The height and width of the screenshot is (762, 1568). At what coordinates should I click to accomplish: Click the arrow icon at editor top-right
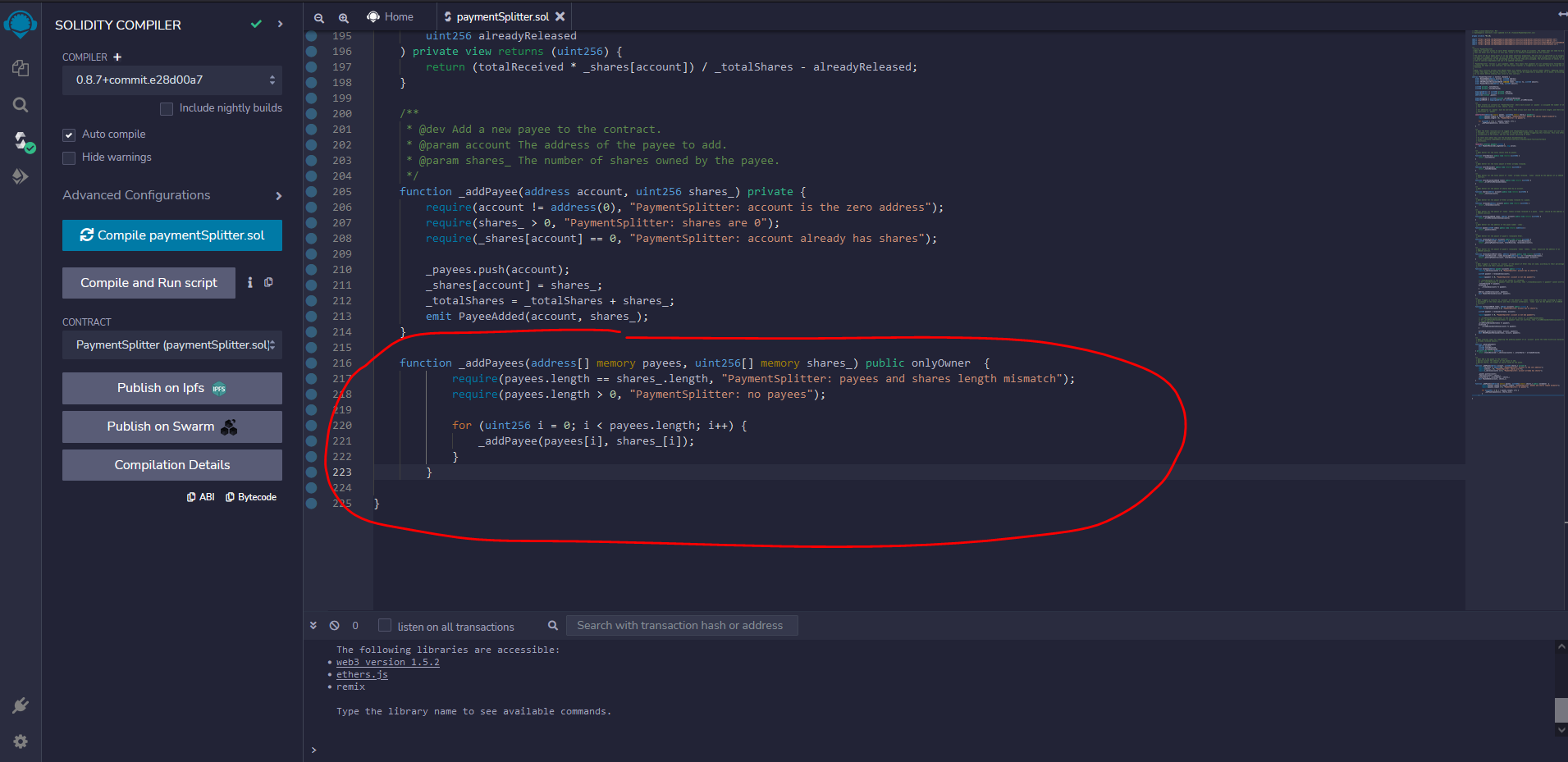point(1561,14)
